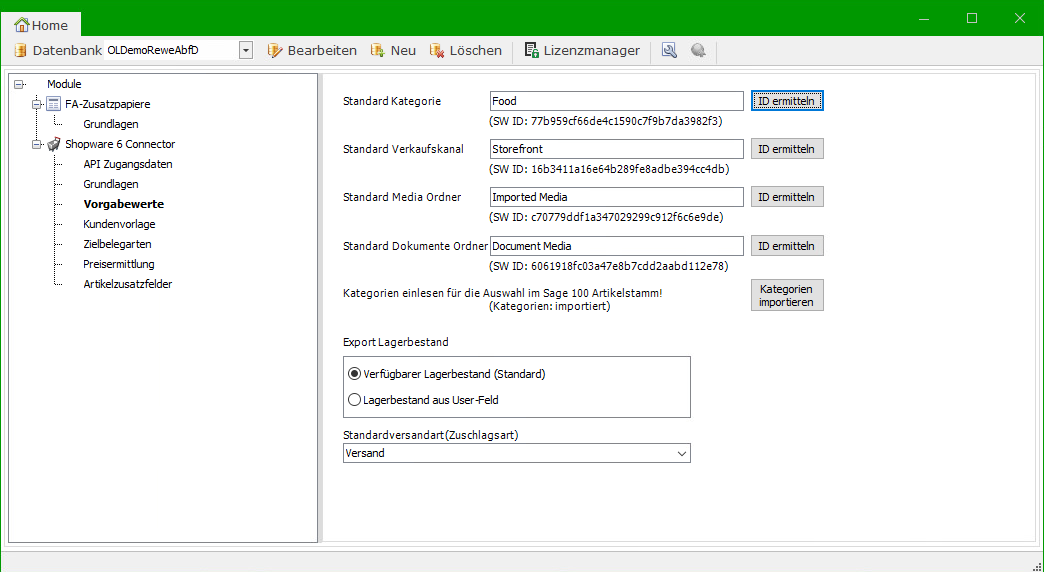Open API Zugangsdaten in the module tree
This screenshot has height=572, width=1044.
[127, 164]
